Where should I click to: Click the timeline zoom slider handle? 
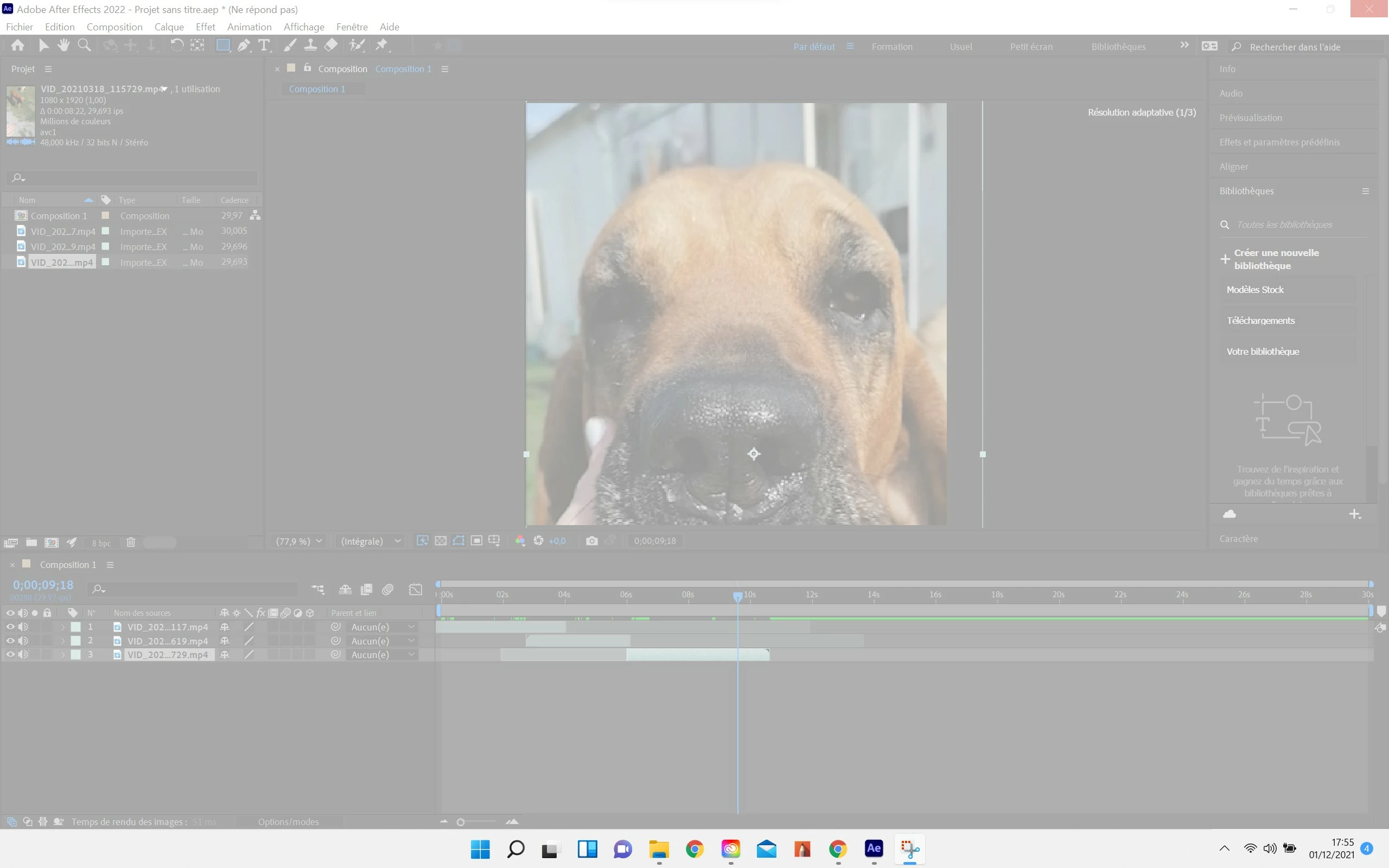pos(460,822)
